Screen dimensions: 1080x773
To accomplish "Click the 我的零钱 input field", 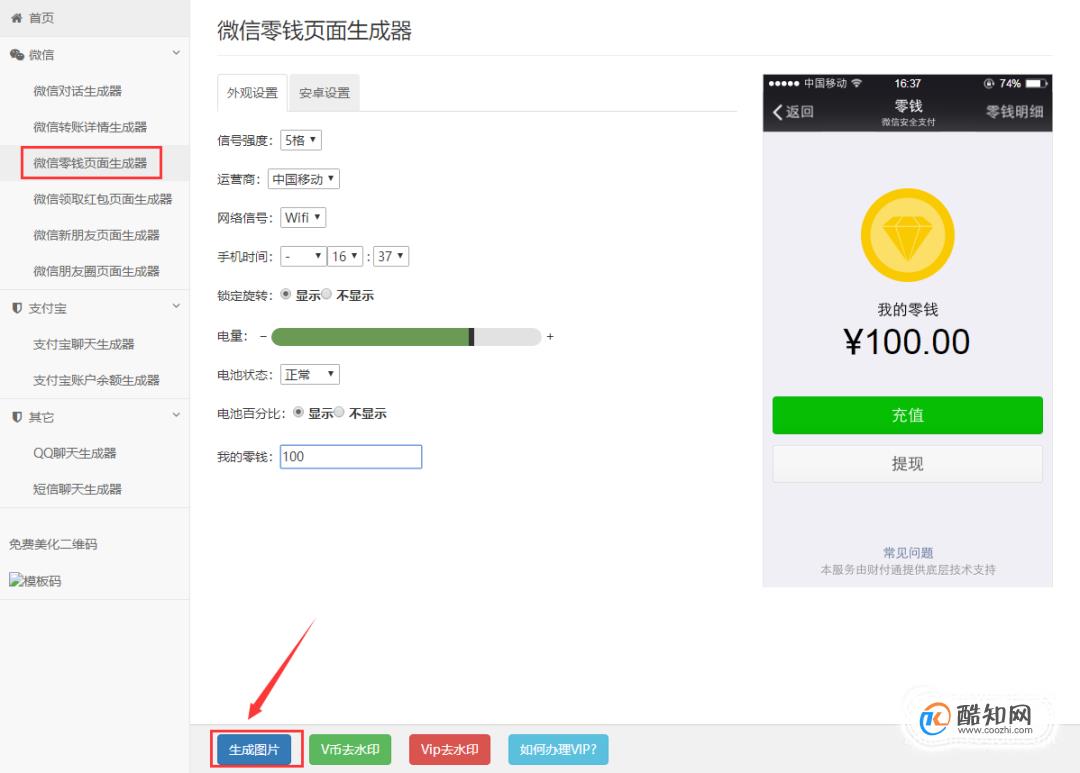I will 351,457.
